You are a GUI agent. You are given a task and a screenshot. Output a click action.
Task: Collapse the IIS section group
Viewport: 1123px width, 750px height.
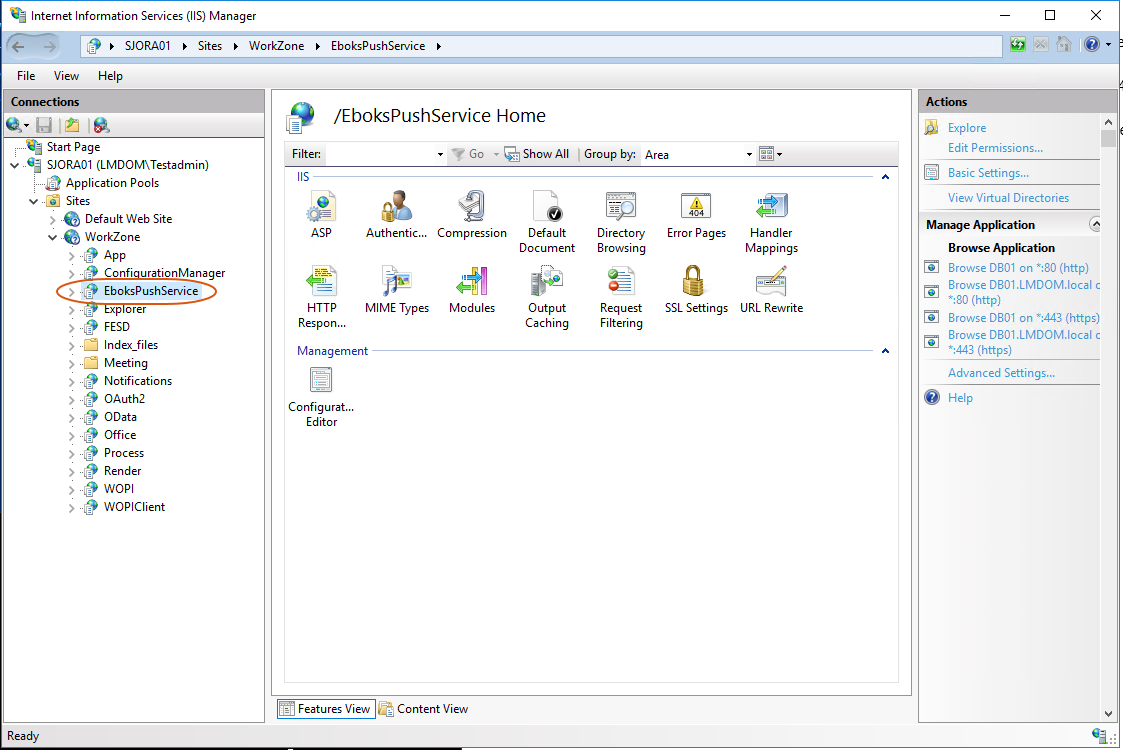(x=885, y=177)
